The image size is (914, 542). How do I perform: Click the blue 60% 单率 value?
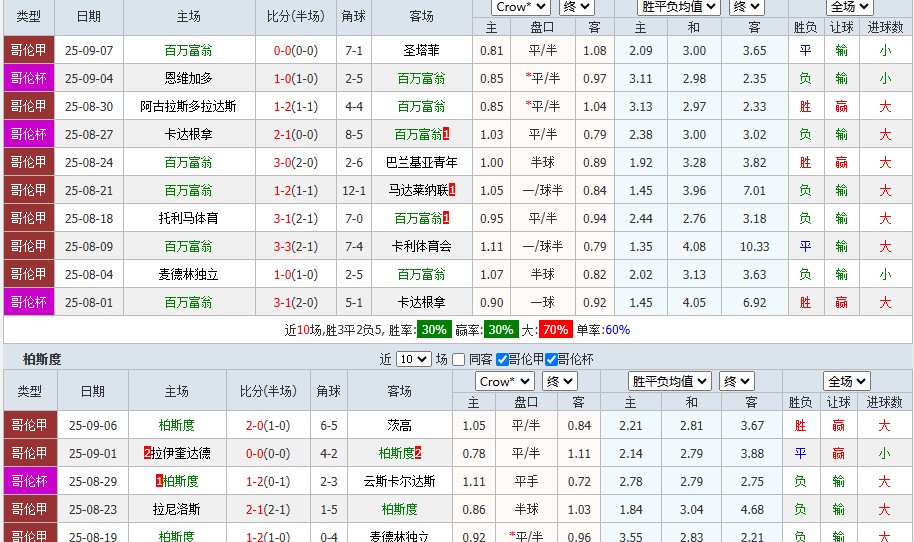[617, 330]
